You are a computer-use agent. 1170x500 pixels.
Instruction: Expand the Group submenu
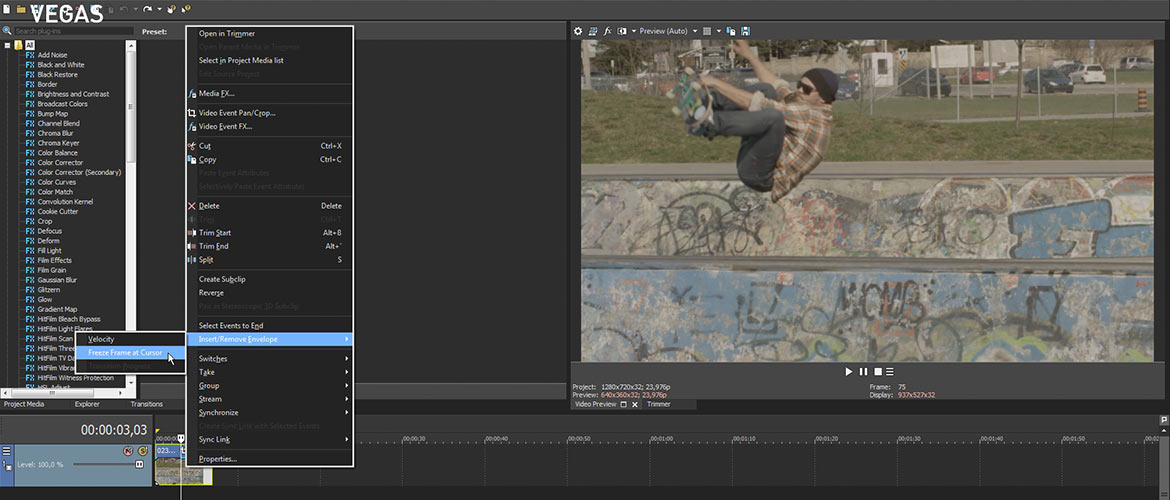pyautogui.click(x=269, y=385)
